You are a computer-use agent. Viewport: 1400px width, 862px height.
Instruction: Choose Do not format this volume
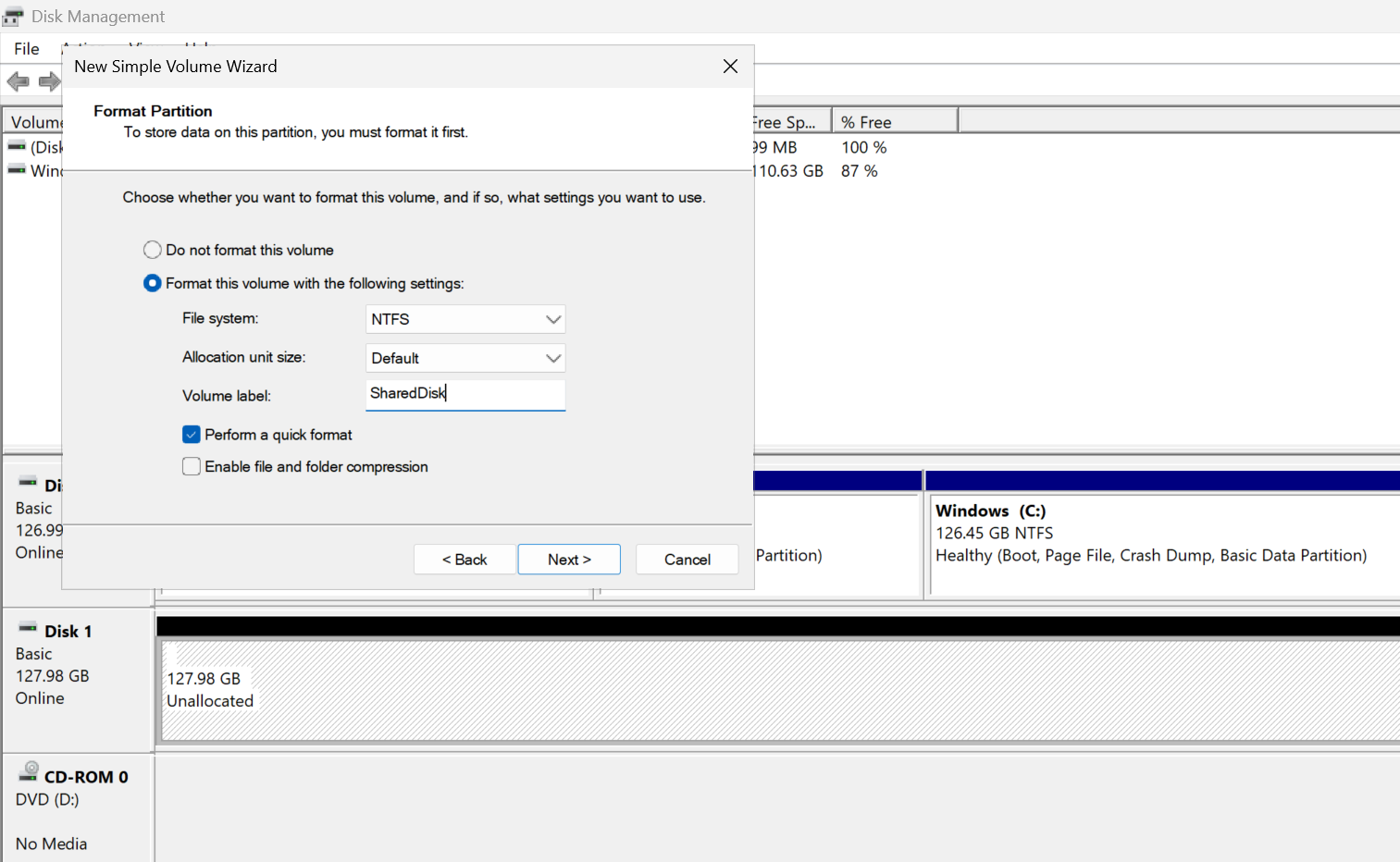239,250
